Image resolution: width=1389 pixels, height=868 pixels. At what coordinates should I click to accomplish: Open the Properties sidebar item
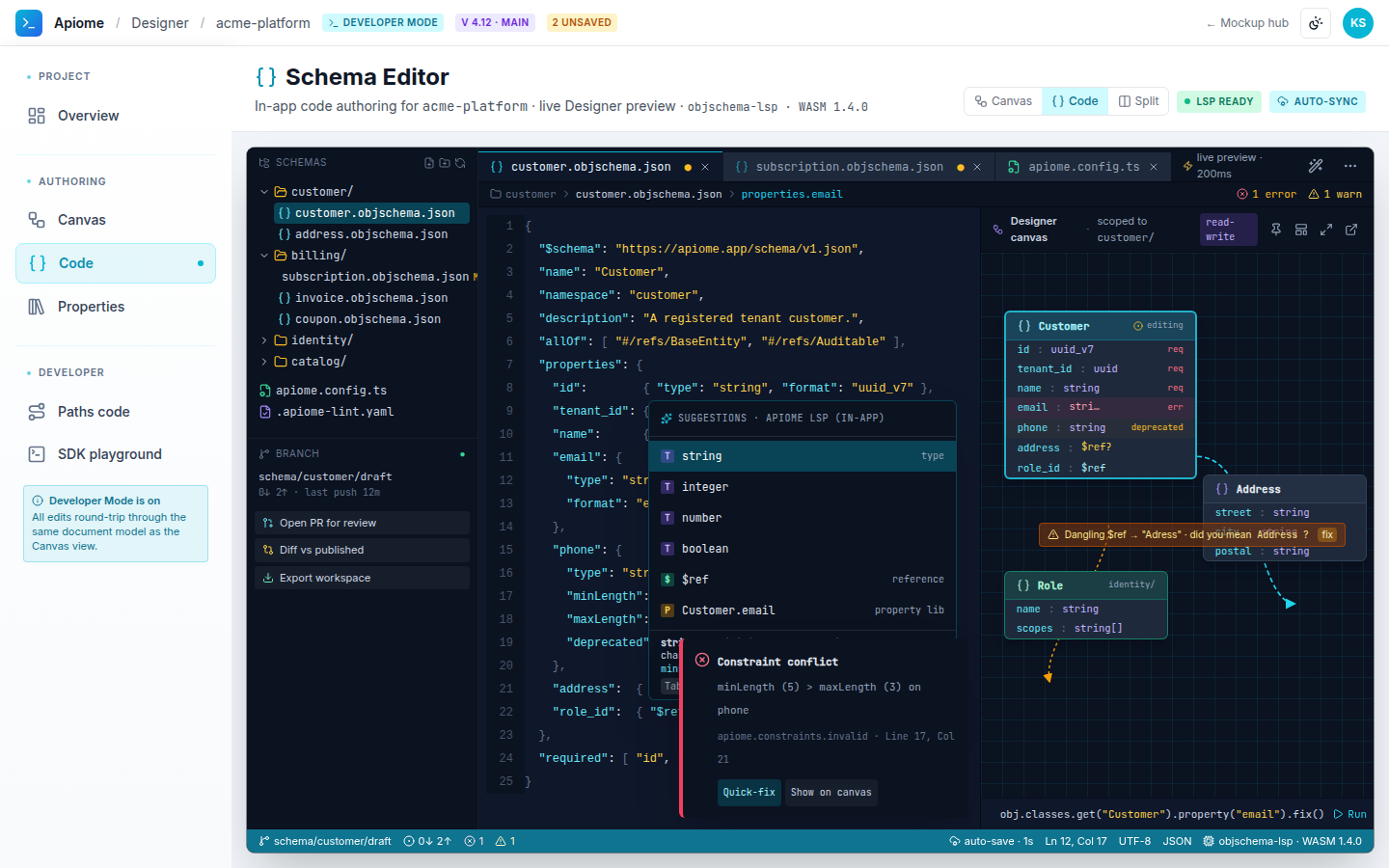tap(116, 307)
